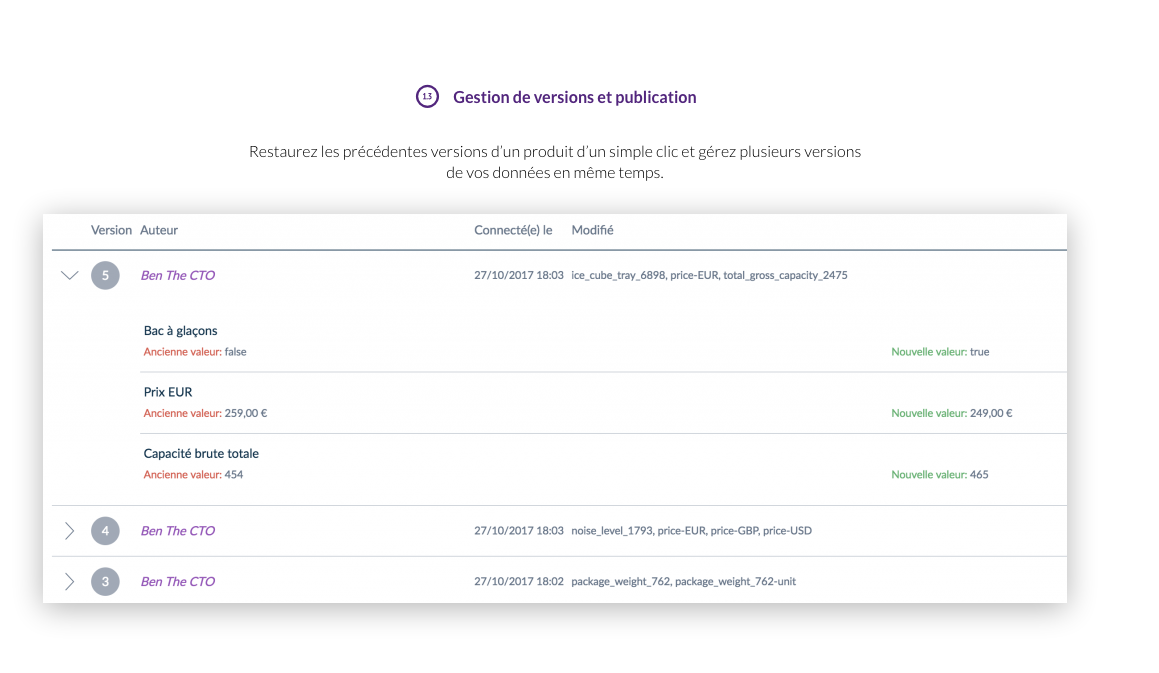Image resolution: width=1159 pixels, height=673 pixels.
Task: Click the Gestion de versions et publication heading
Action: tap(574, 97)
